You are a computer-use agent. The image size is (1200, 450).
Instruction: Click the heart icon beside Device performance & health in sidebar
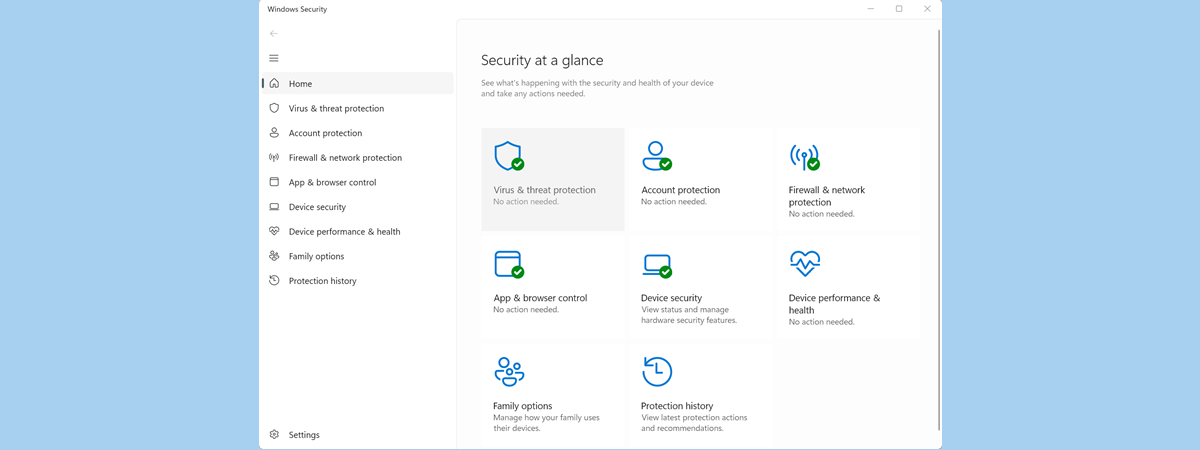[274, 231]
